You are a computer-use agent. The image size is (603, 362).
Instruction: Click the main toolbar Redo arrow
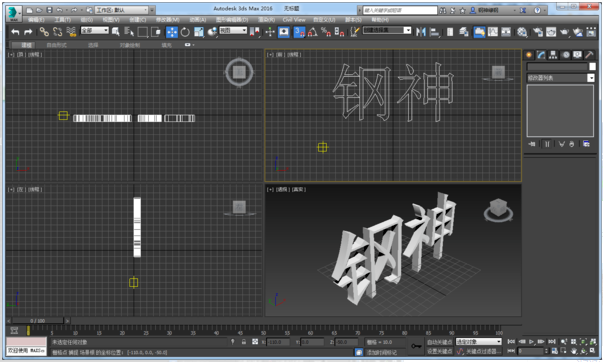(x=28, y=32)
